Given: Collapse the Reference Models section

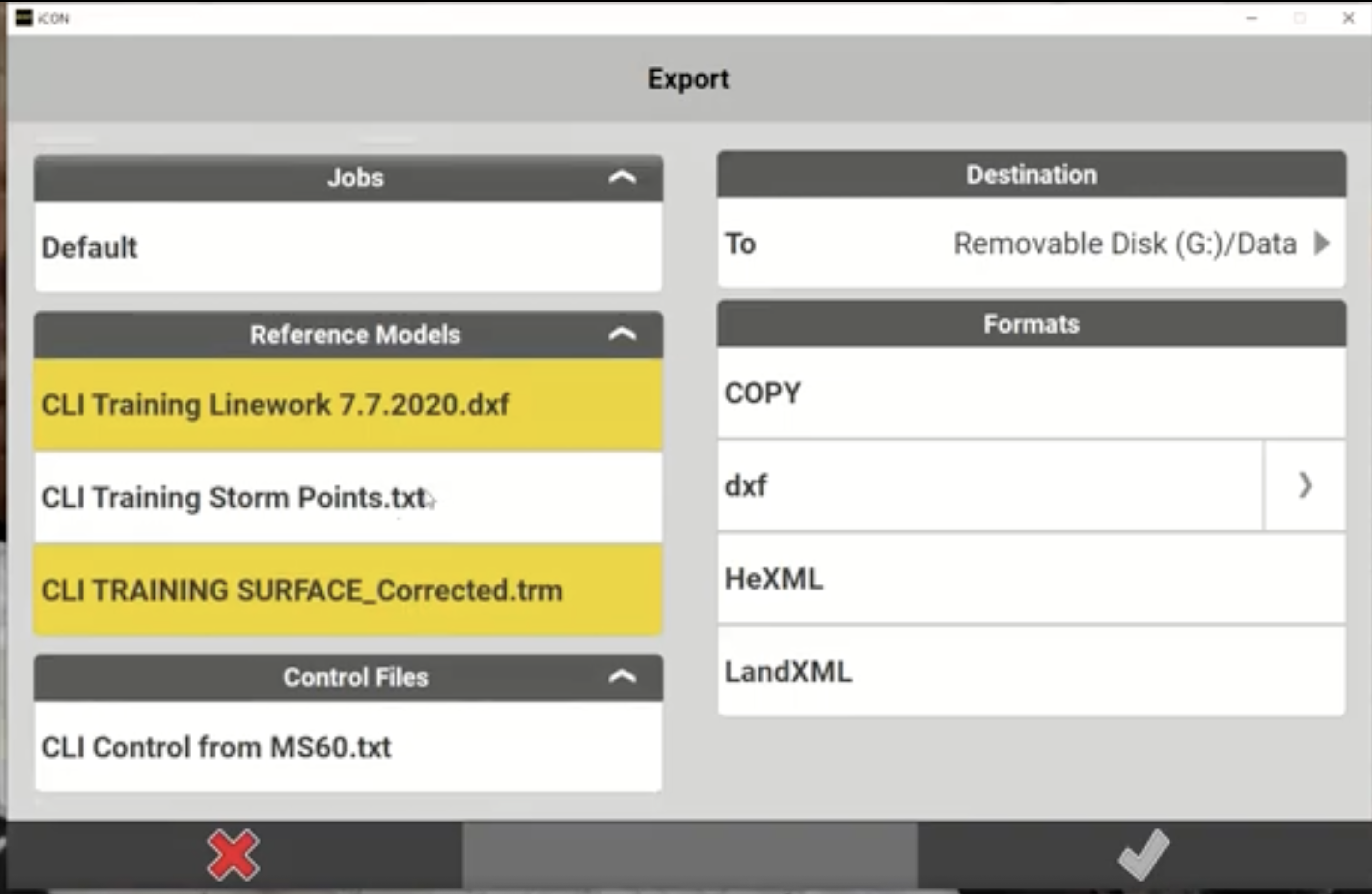Looking at the screenshot, I should click(x=621, y=333).
